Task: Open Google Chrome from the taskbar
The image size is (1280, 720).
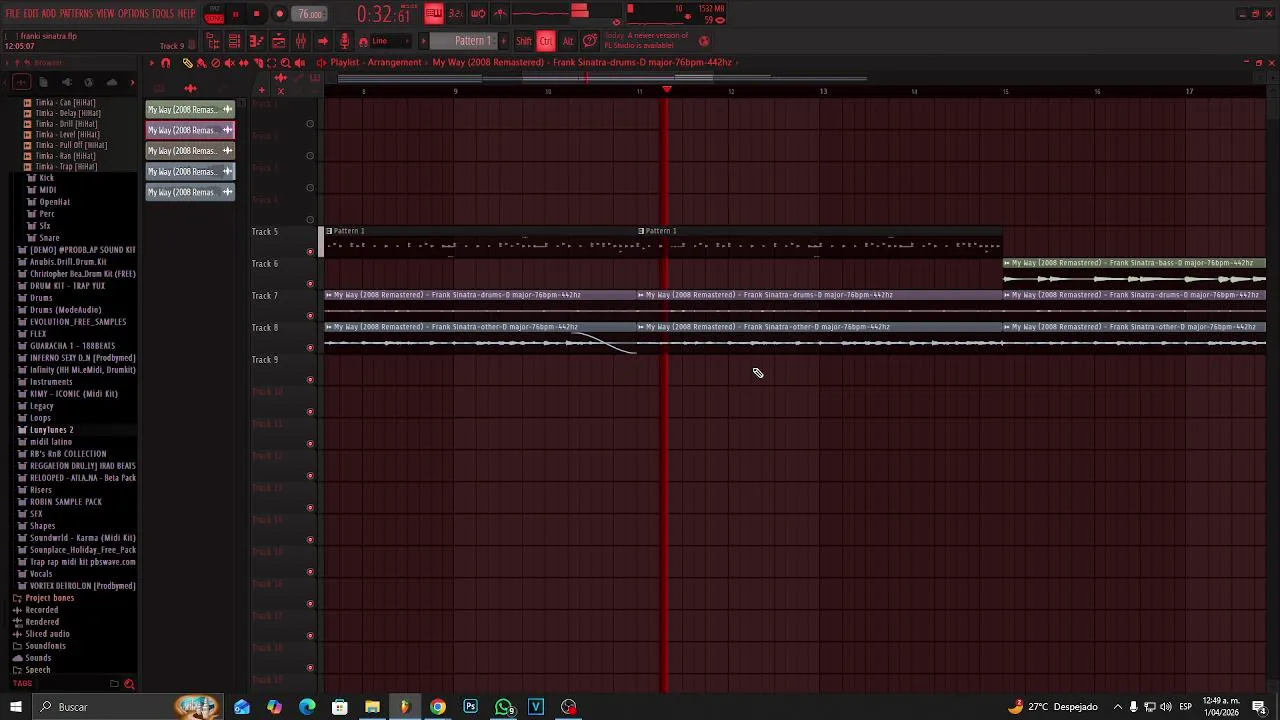Action: [438, 707]
